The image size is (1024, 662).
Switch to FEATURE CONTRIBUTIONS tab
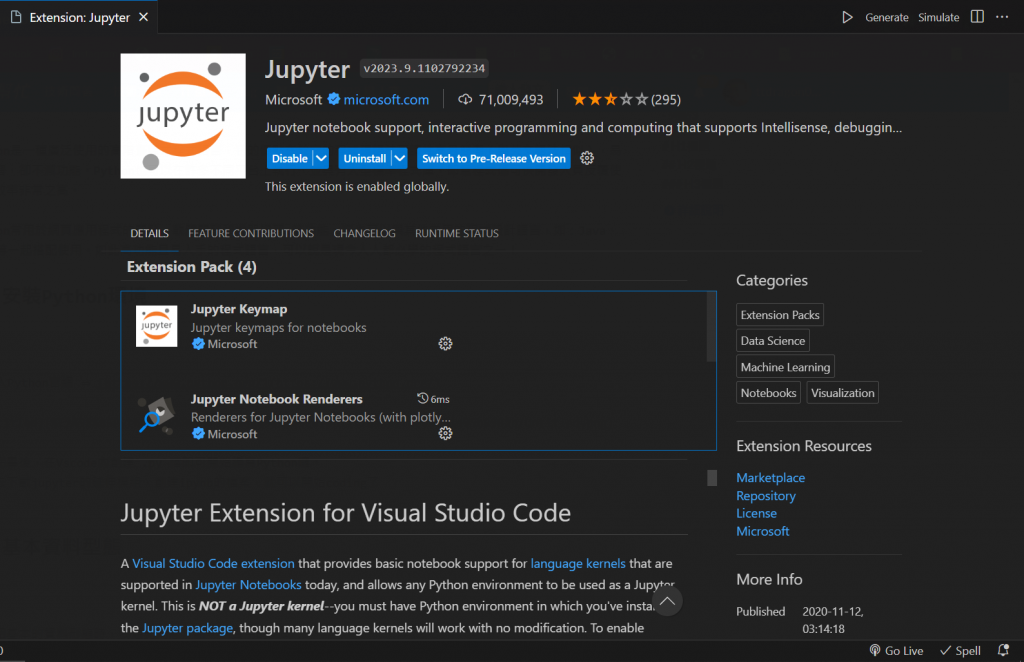[251, 233]
